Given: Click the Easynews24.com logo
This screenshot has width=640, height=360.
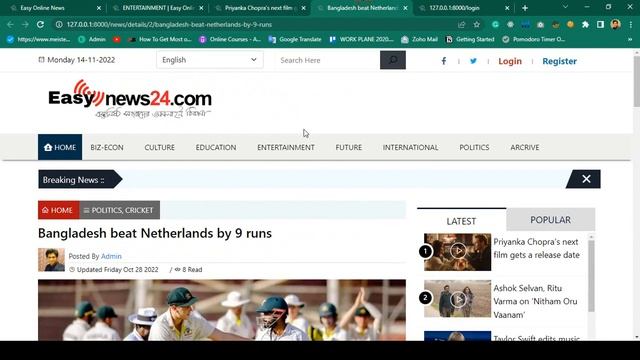Looking at the screenshot, I should click(x=130, y=99).
